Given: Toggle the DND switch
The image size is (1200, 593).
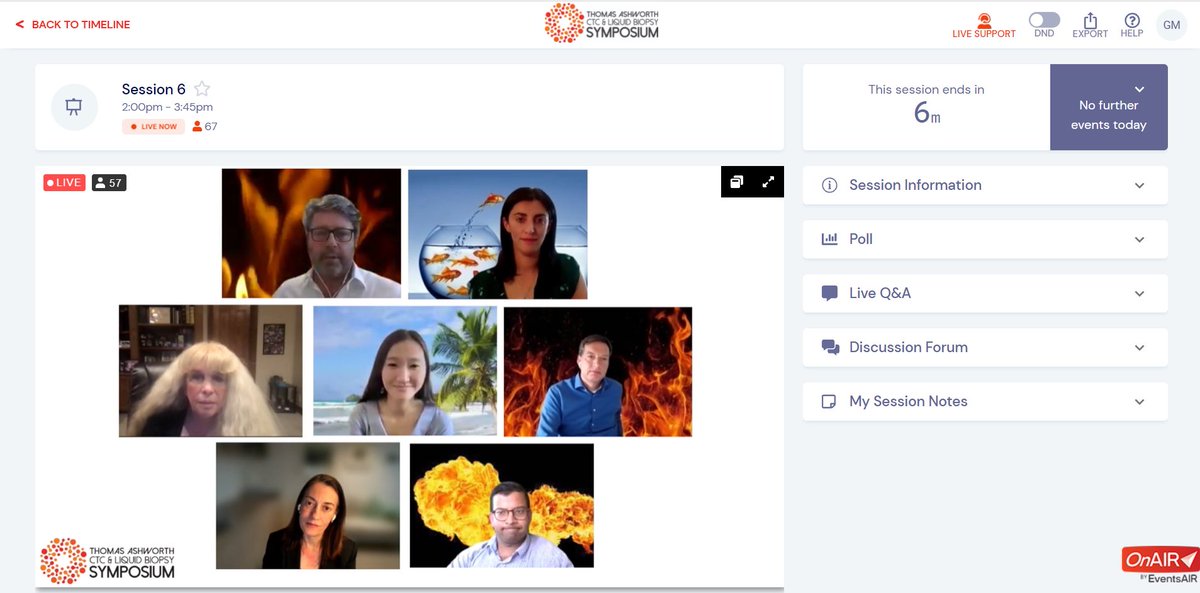Looking at the screenshot, I should pos(1044,20).
